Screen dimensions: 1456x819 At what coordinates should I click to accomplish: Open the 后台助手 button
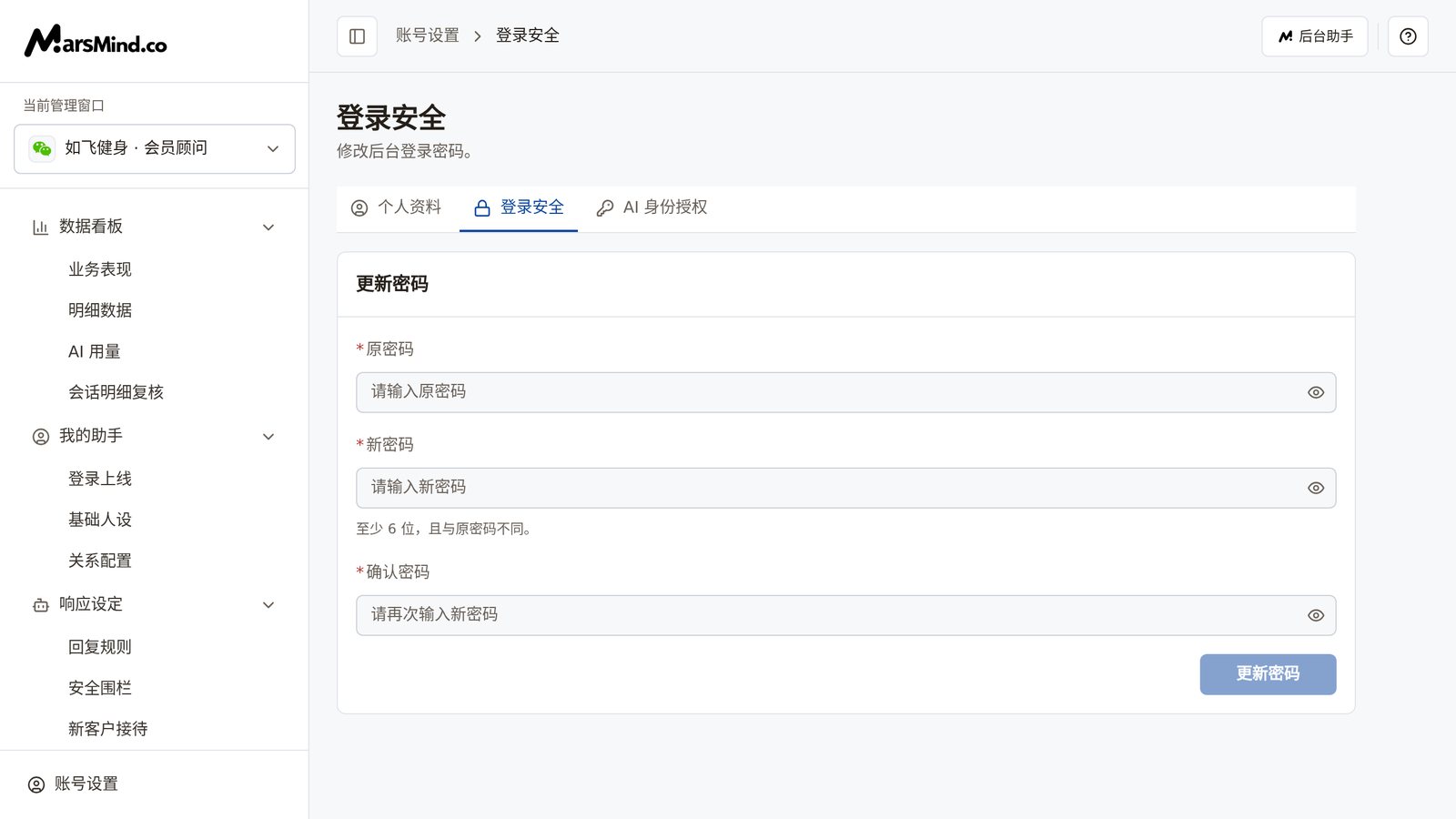pyautogui.click(x=1314, y=36)
